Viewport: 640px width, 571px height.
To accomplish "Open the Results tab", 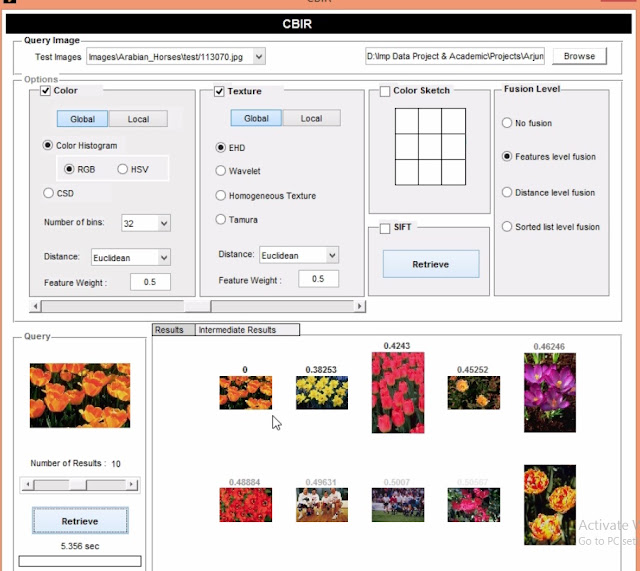I will 173,330.
